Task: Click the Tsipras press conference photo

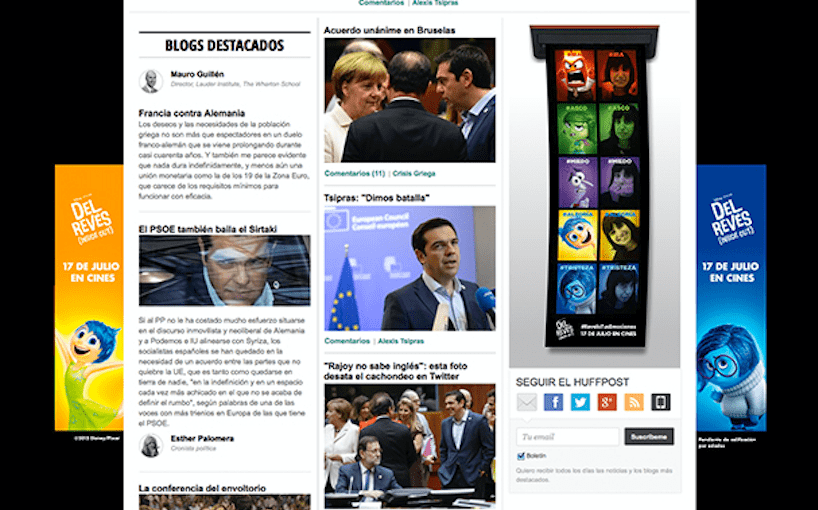Action: [410, 268]
